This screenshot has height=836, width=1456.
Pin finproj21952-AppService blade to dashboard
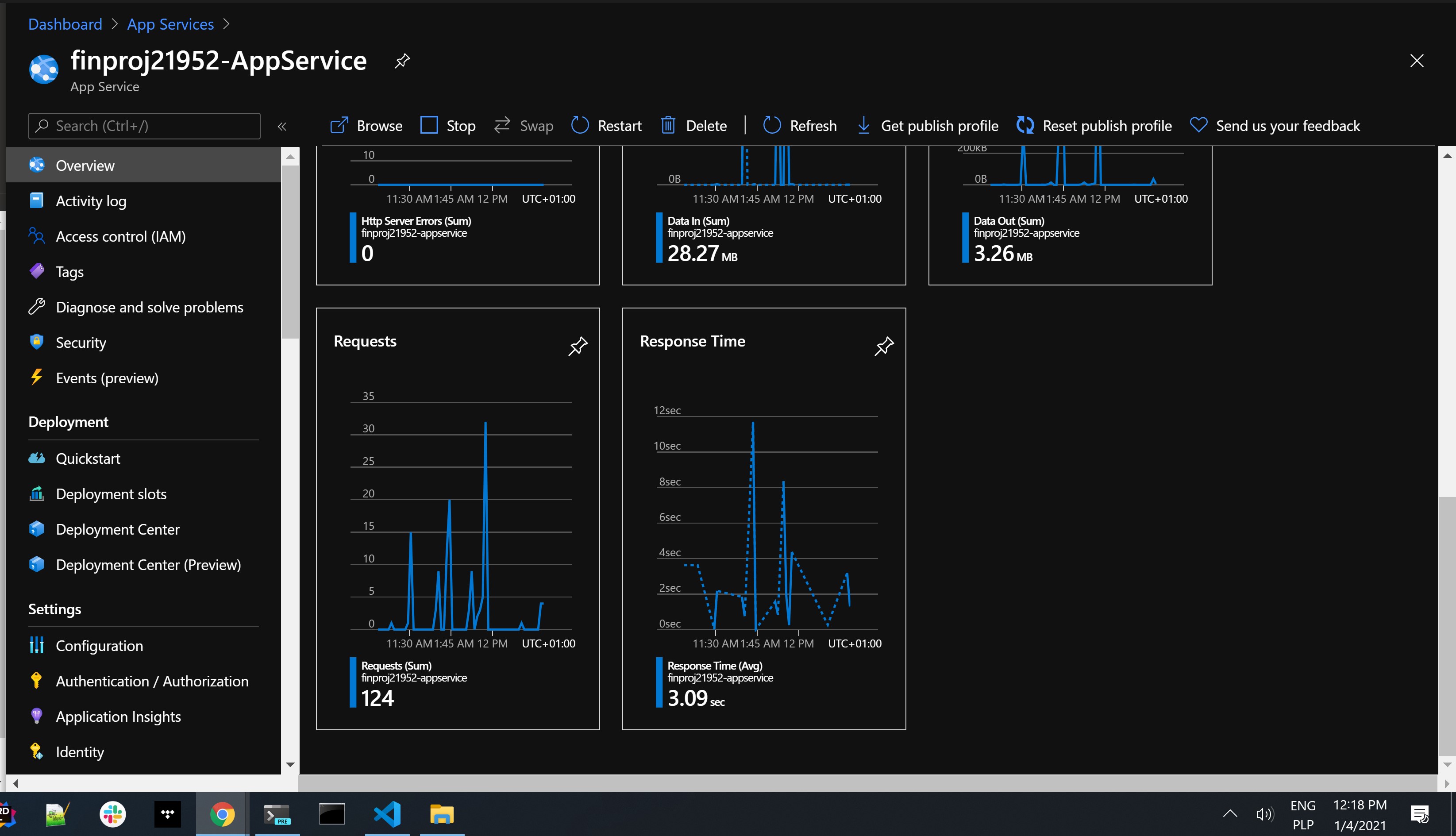point(402,60)
